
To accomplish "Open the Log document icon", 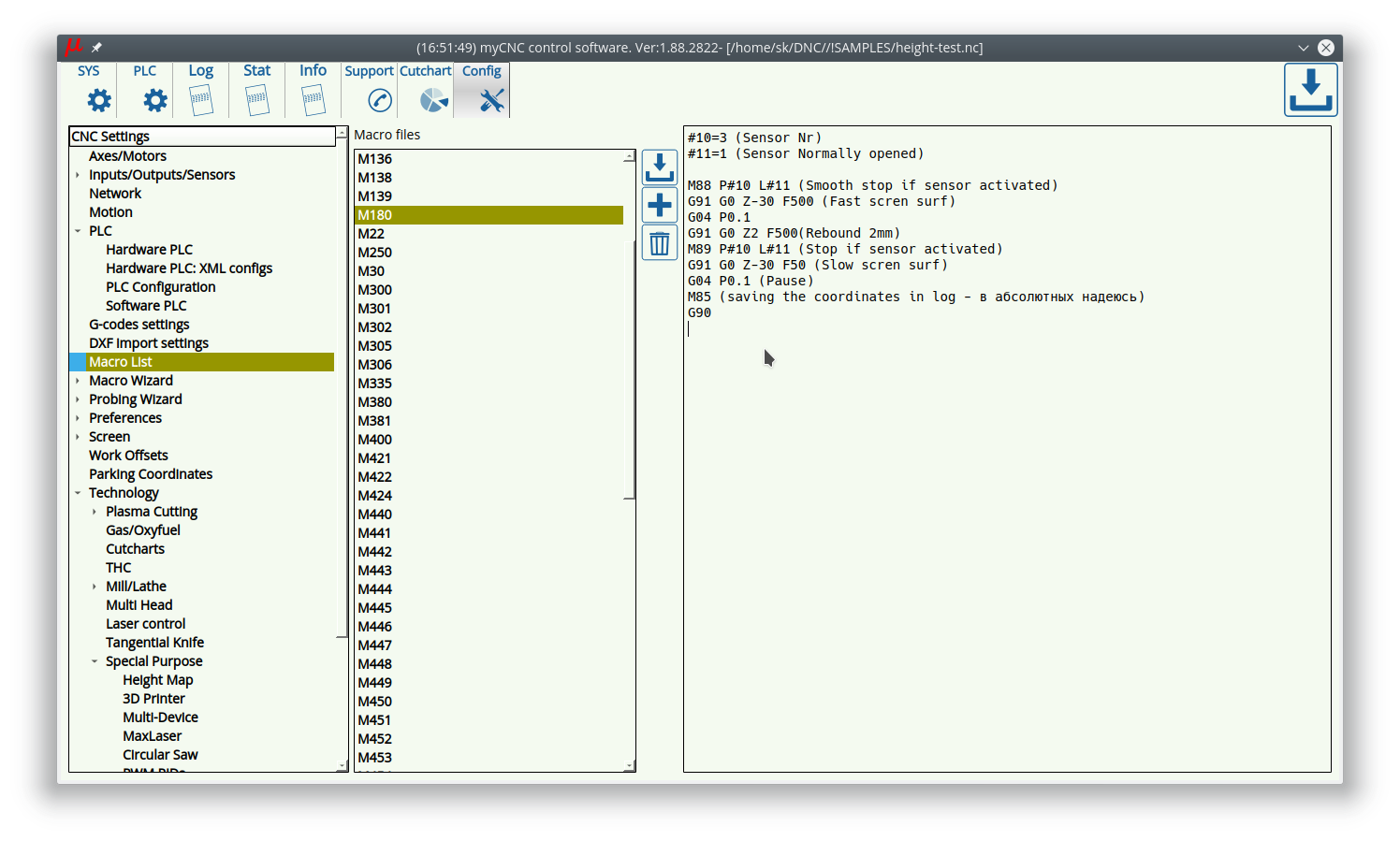I will tap(201, 100).
